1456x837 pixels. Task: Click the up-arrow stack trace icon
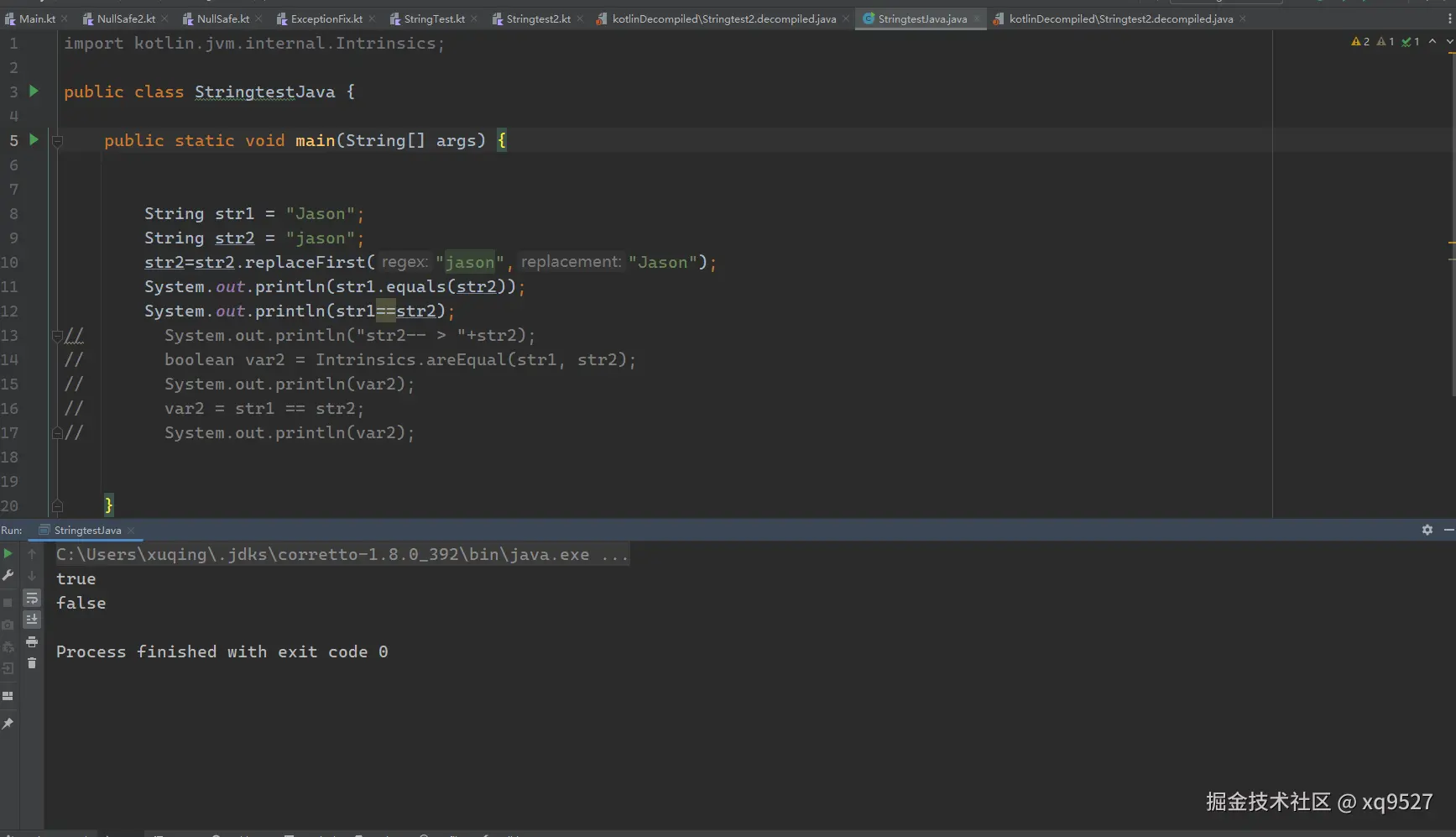tap(32, 554)
